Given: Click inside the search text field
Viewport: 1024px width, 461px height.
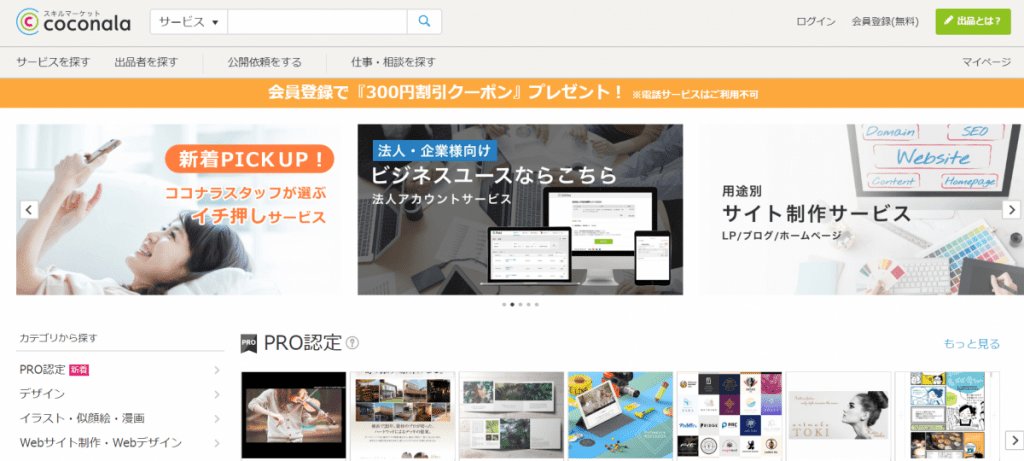Looking at the screenshot, I should [x=317, y=21].
